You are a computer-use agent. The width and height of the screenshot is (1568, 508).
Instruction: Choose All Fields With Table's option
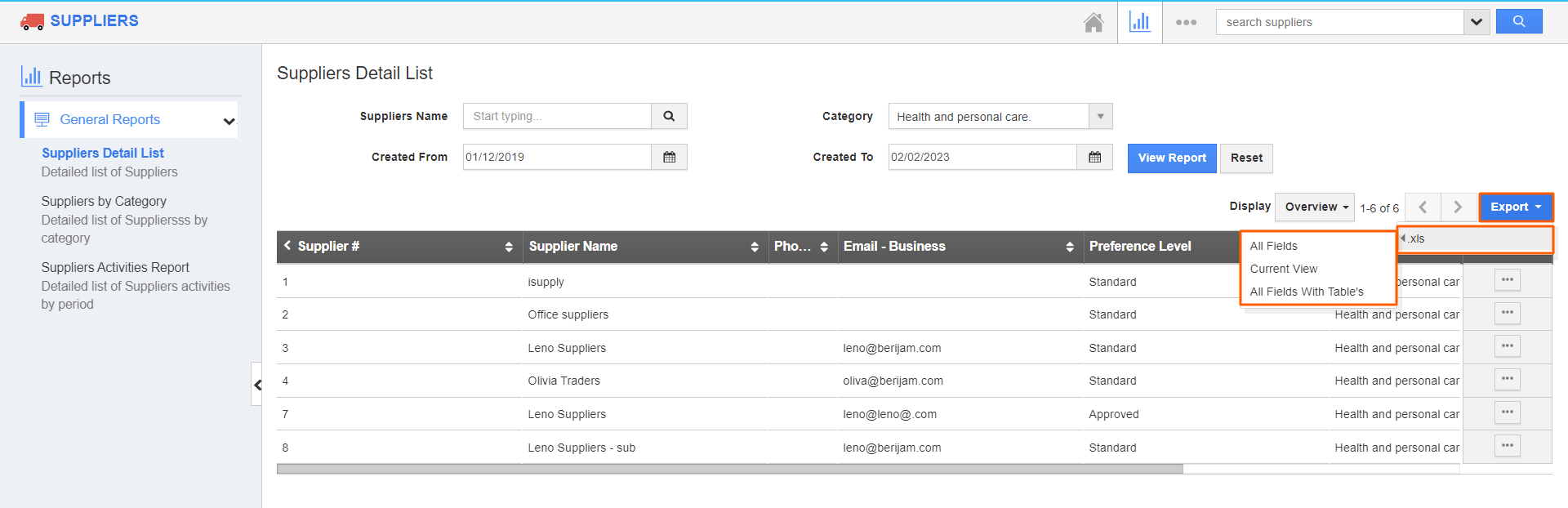click(x=1306, y=292)
